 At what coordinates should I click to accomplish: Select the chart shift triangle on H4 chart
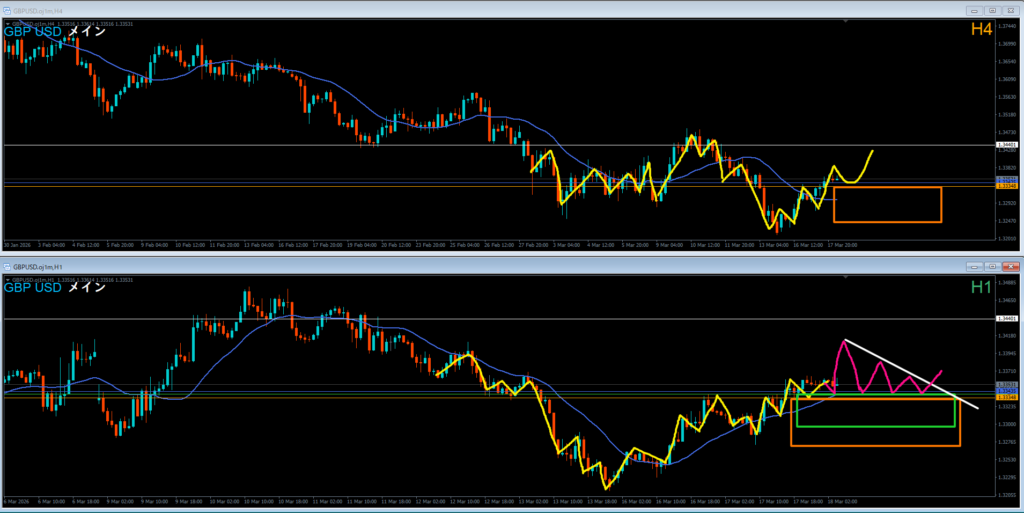coord(846,22)
